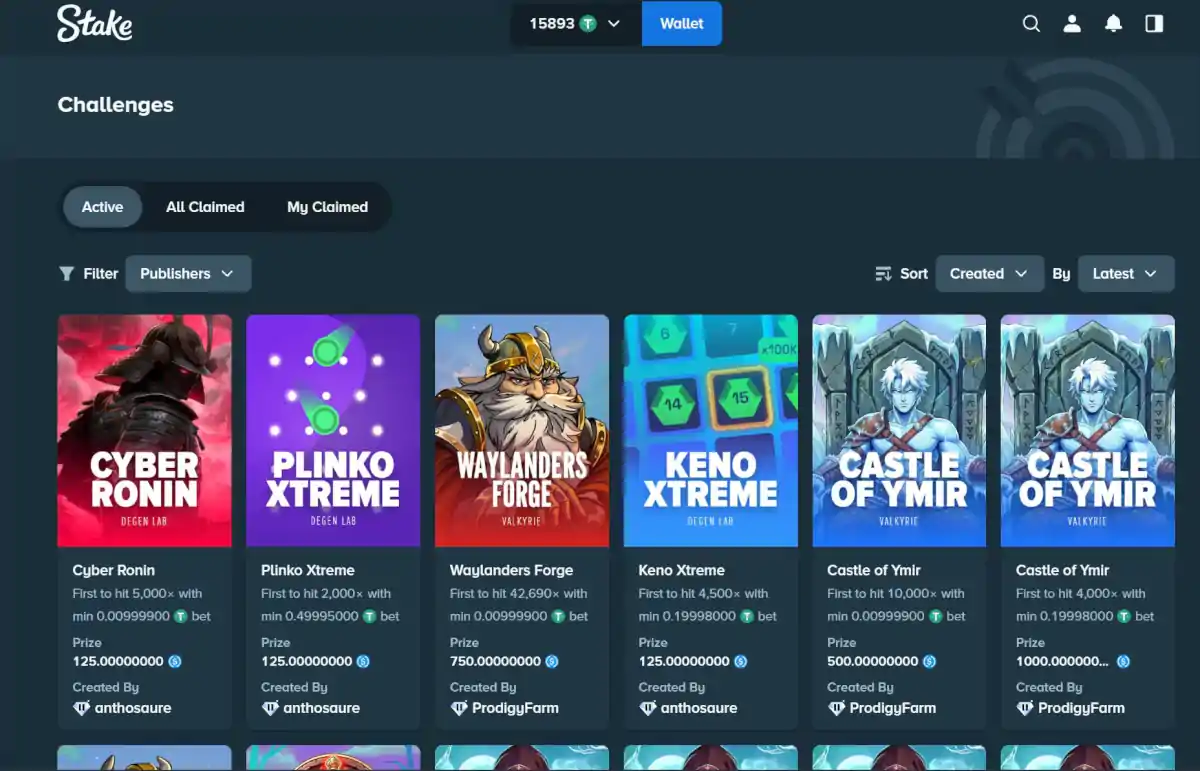1200x771 pixels.
Task: Open the Latest order dropdown
Action: pos(1126,274)
